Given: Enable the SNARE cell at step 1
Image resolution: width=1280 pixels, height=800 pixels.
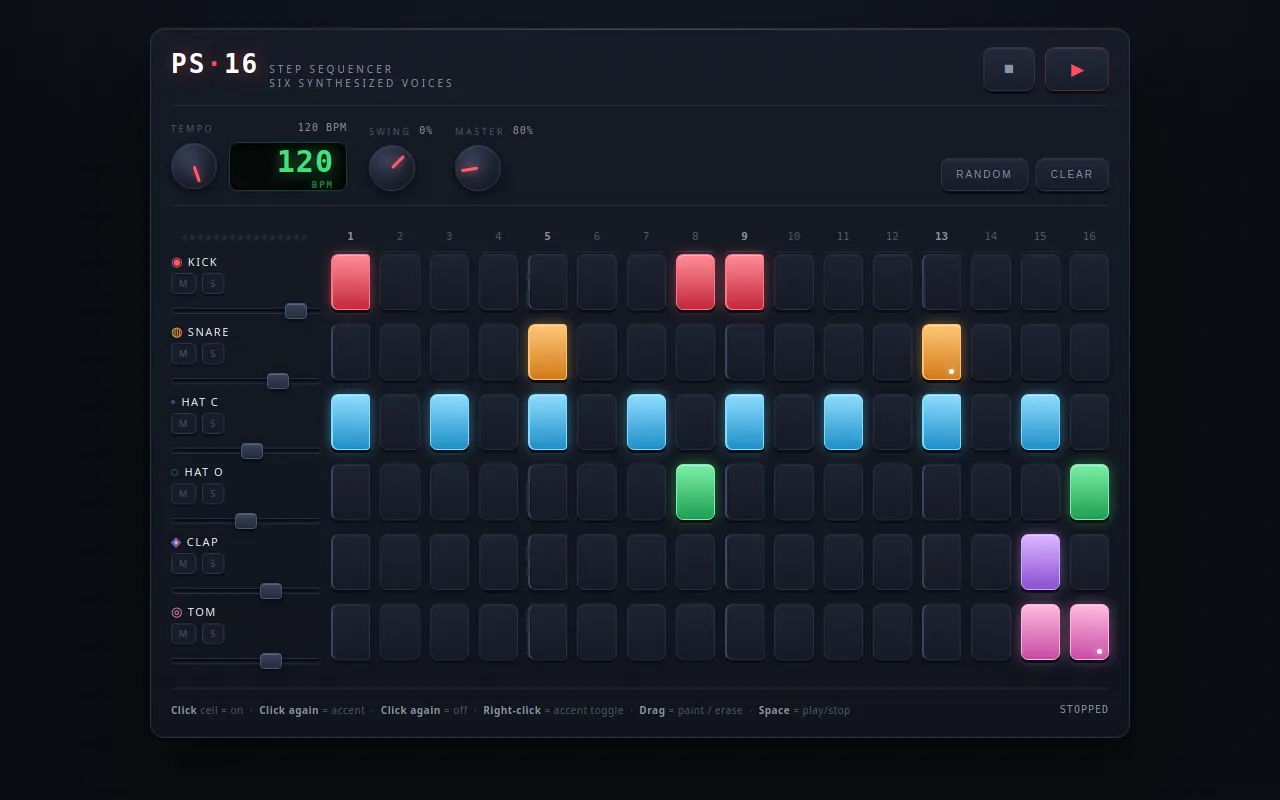Looking at the screenshot, I should [351, 352].
